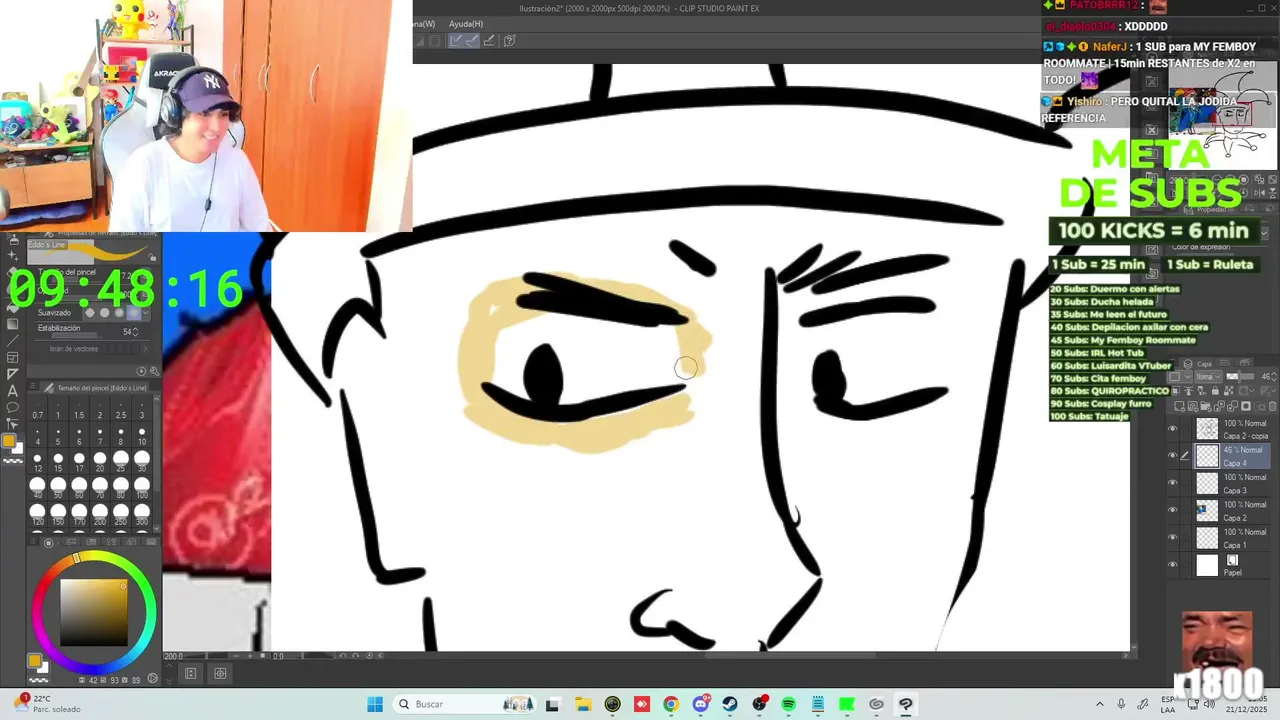Select brush size 100
The height and width of the screenshot is (720, 1280).
pyautogui.click(x=142, y=489)
